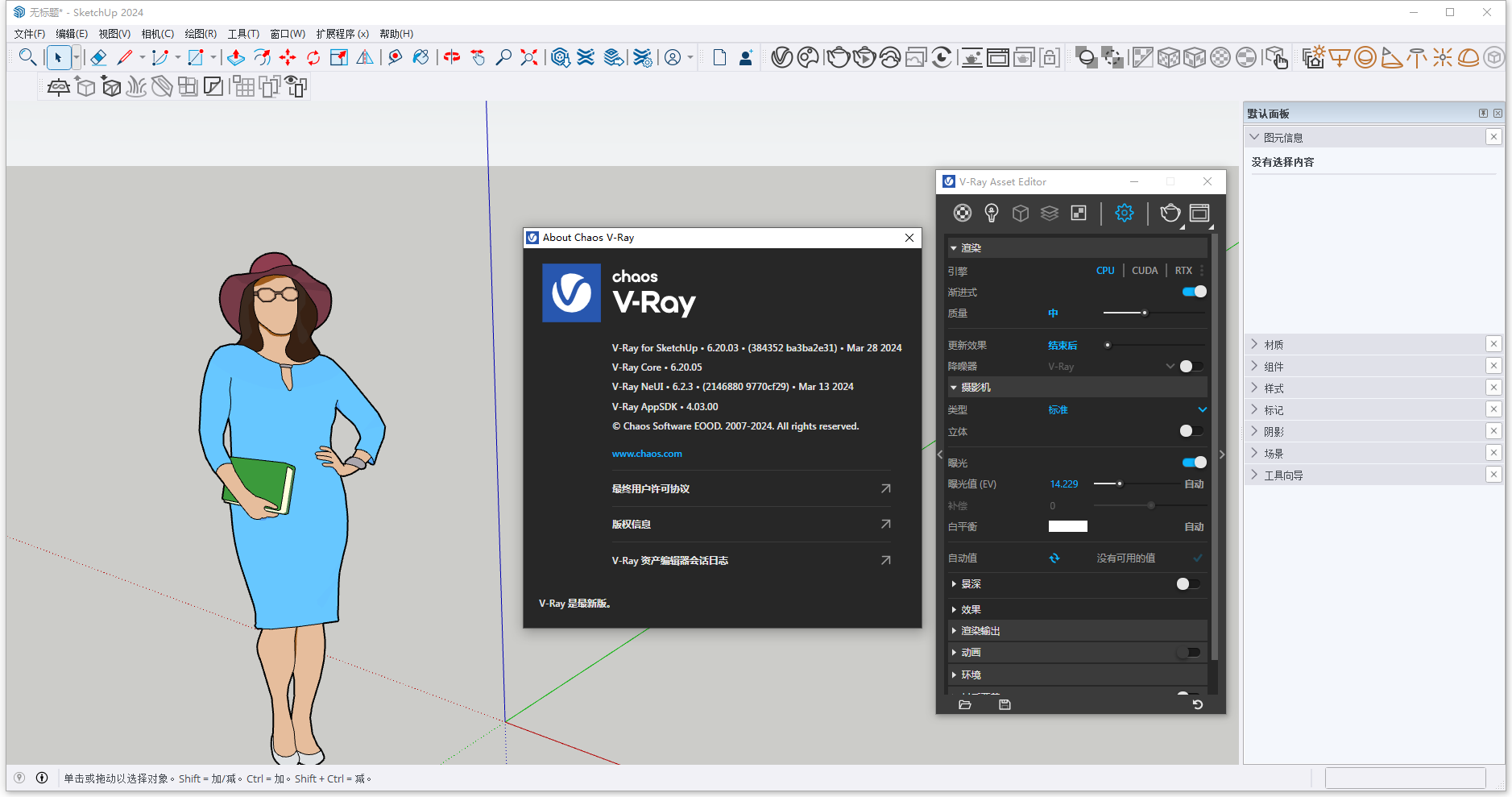This screenshot has width=1512, height=797.
Task: Start render with V-Ray teapot icon
Action: tap(838, 57)
